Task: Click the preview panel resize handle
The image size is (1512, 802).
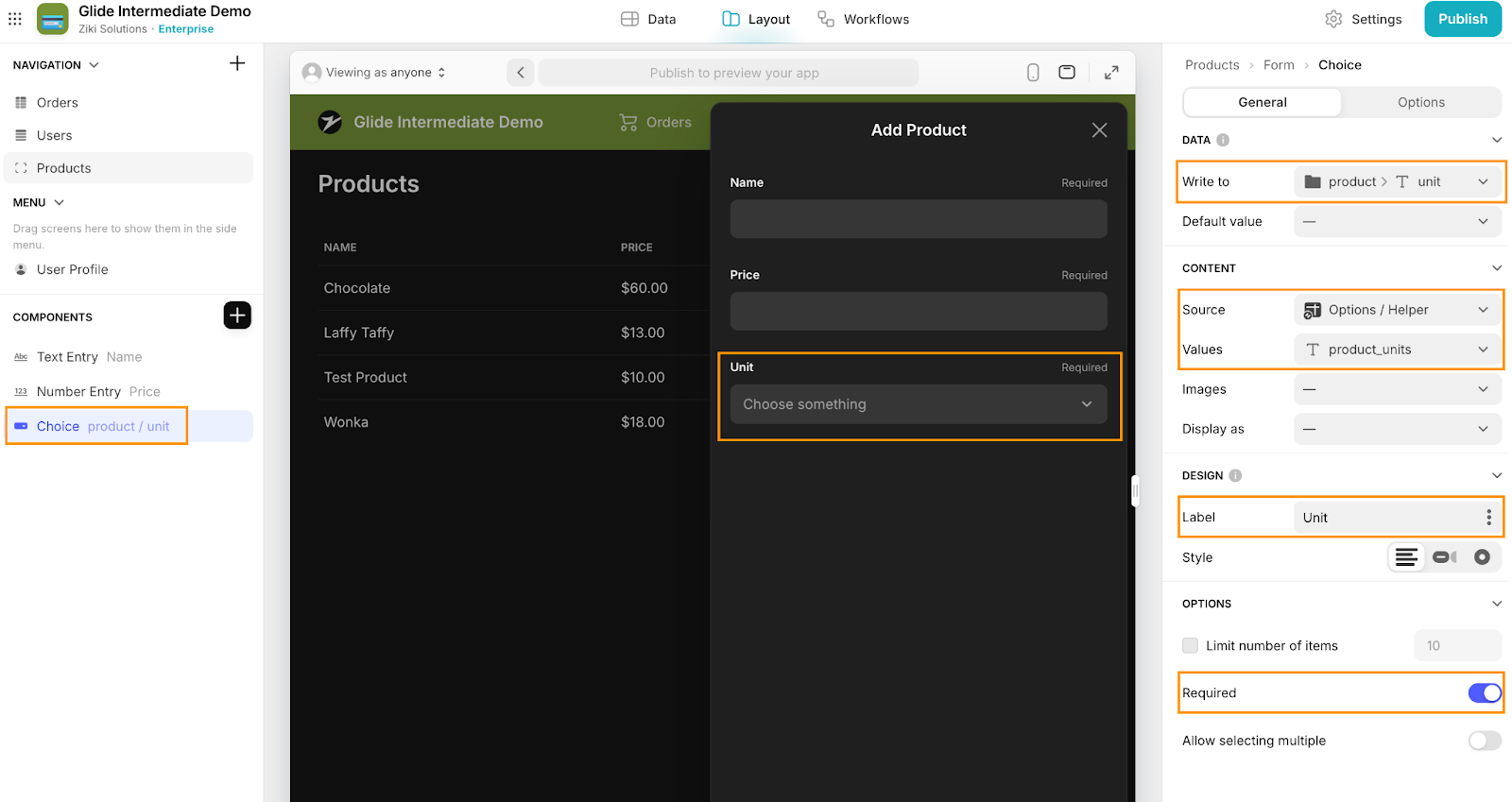Action: point(1135,491)
